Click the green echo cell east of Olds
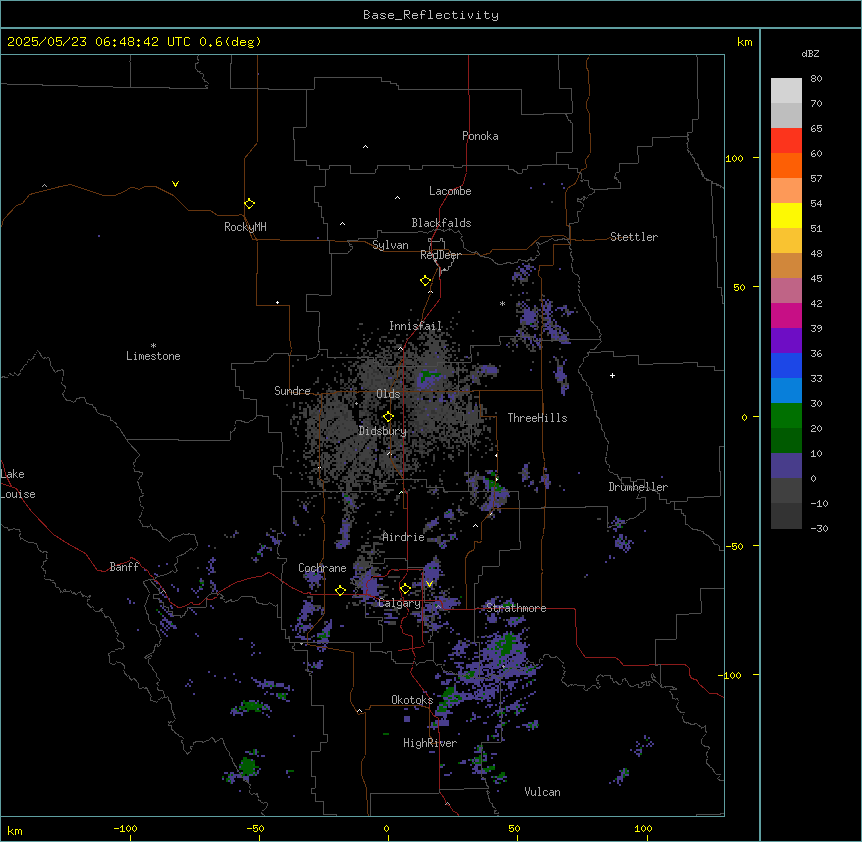This screenshot has width=862, height=842. tap(430, 376)
